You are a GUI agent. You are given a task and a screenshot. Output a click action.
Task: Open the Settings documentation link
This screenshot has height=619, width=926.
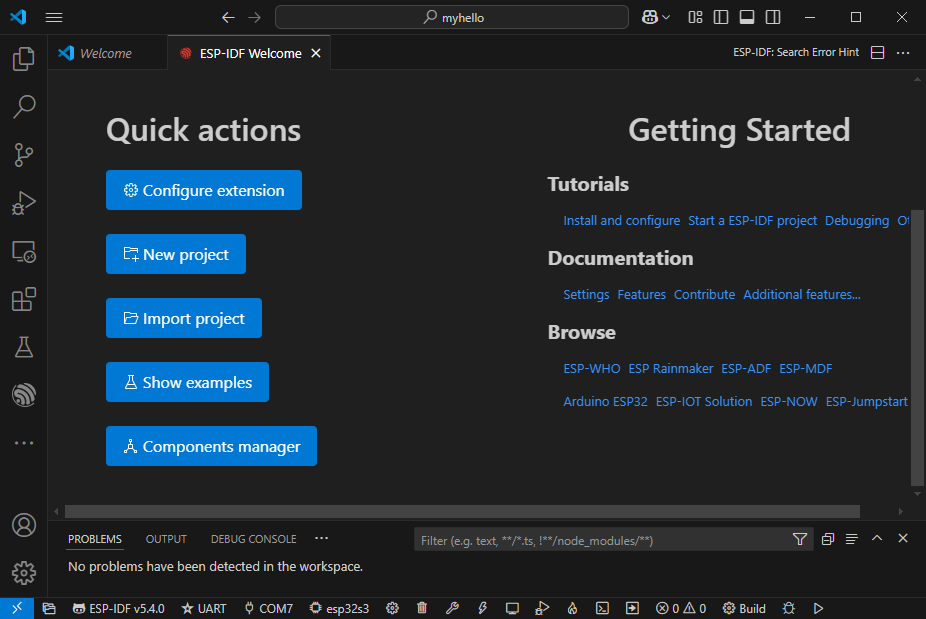click(586, 294)
